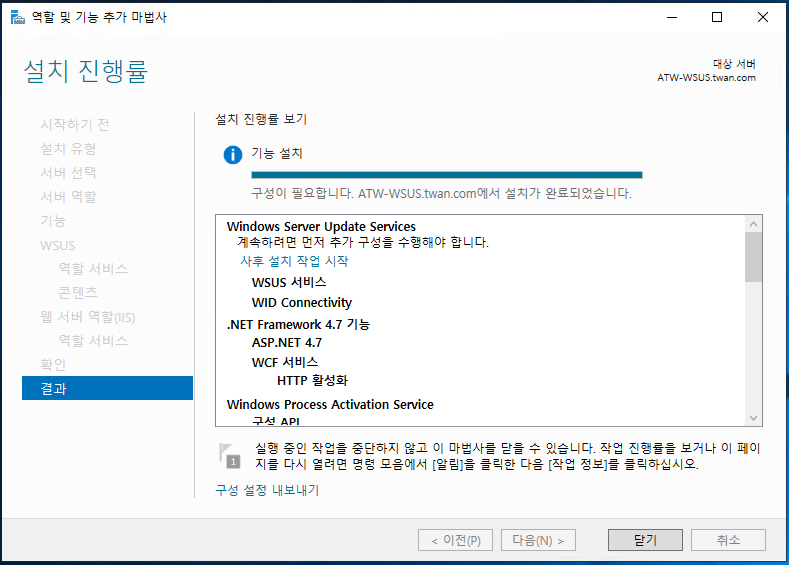Select 서버 선택 in the sidebar

coord(68,173)
